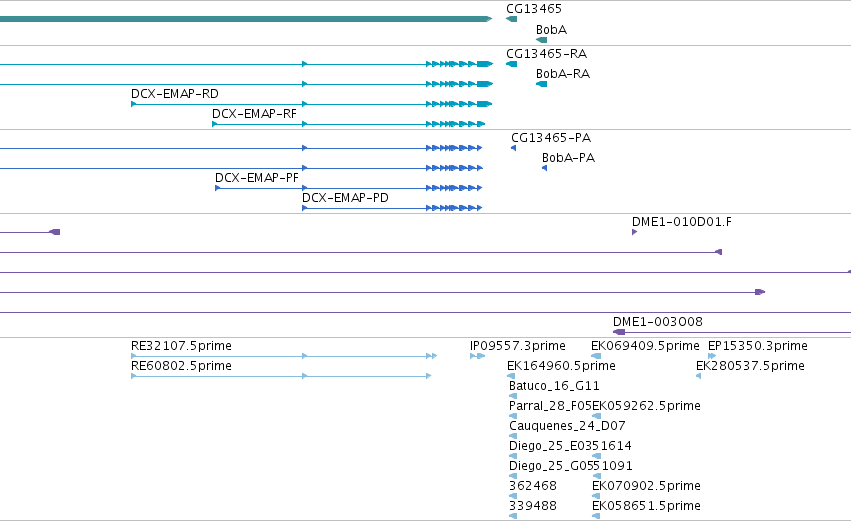Image resolution: width=851 pixels, height=521 pixels.
Task: Select the EK058651.5prime label
Action: (x=646, y=506)
